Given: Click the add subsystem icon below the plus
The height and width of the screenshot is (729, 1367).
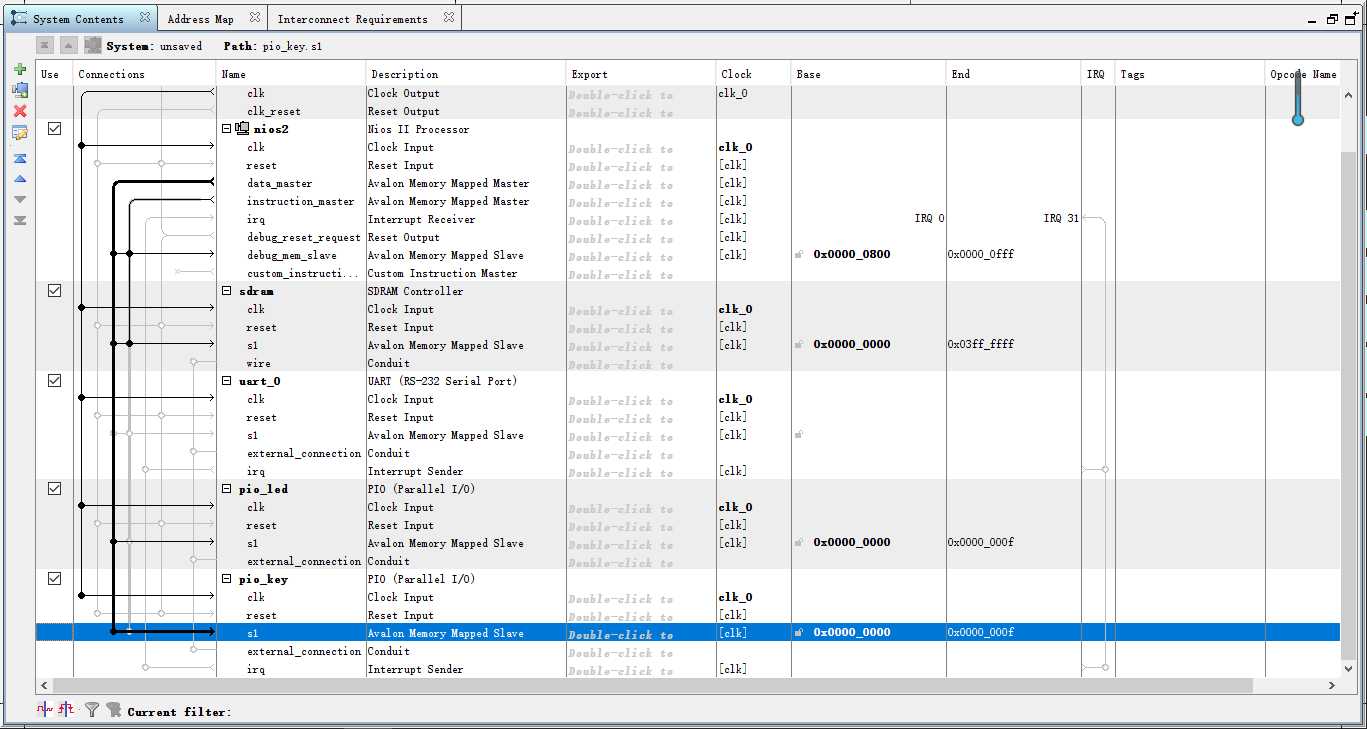Looking at the screenshot, I should (x=19, y=90).
